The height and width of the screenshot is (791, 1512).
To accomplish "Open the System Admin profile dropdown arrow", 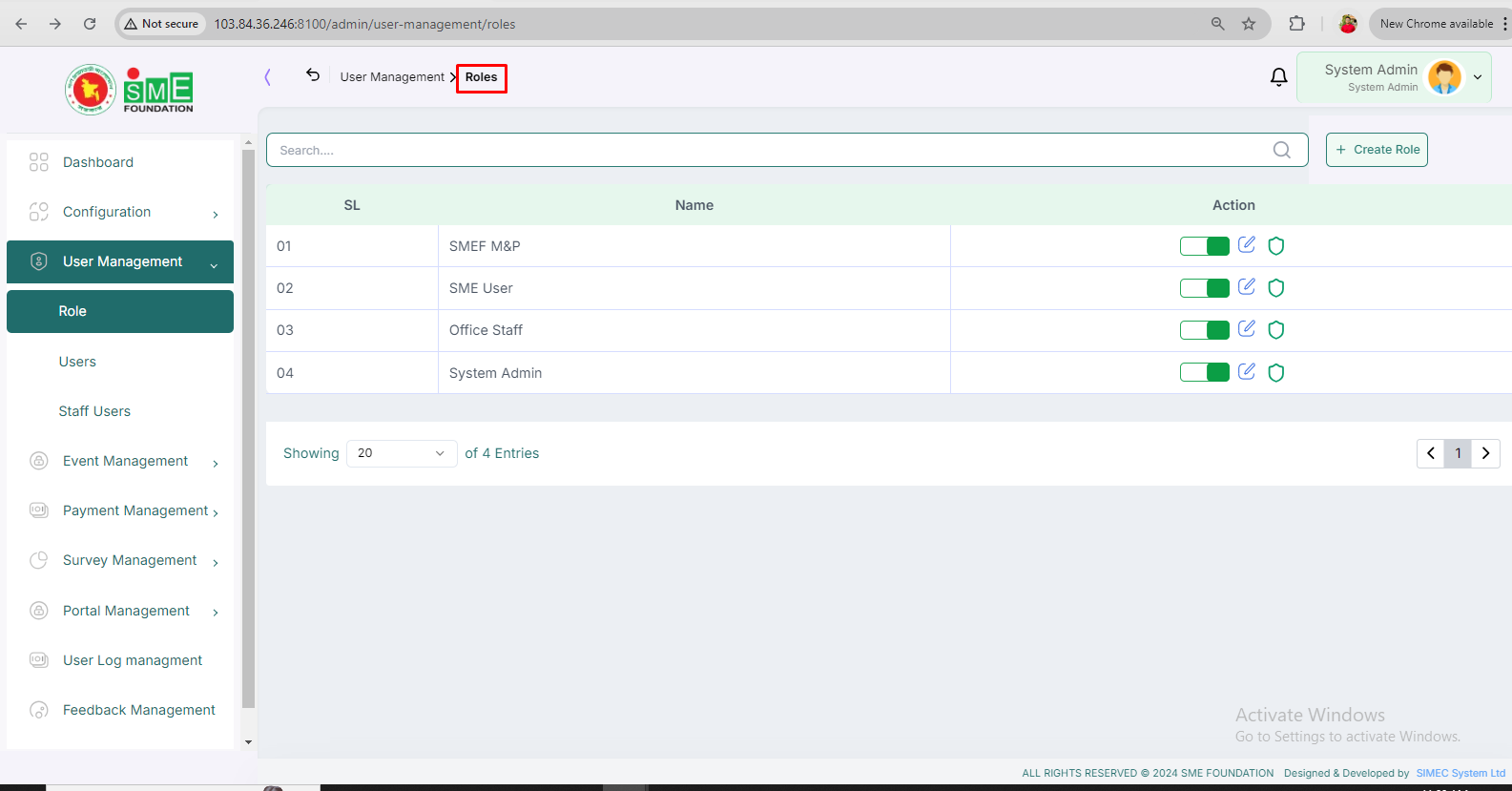I will 1478,77.
